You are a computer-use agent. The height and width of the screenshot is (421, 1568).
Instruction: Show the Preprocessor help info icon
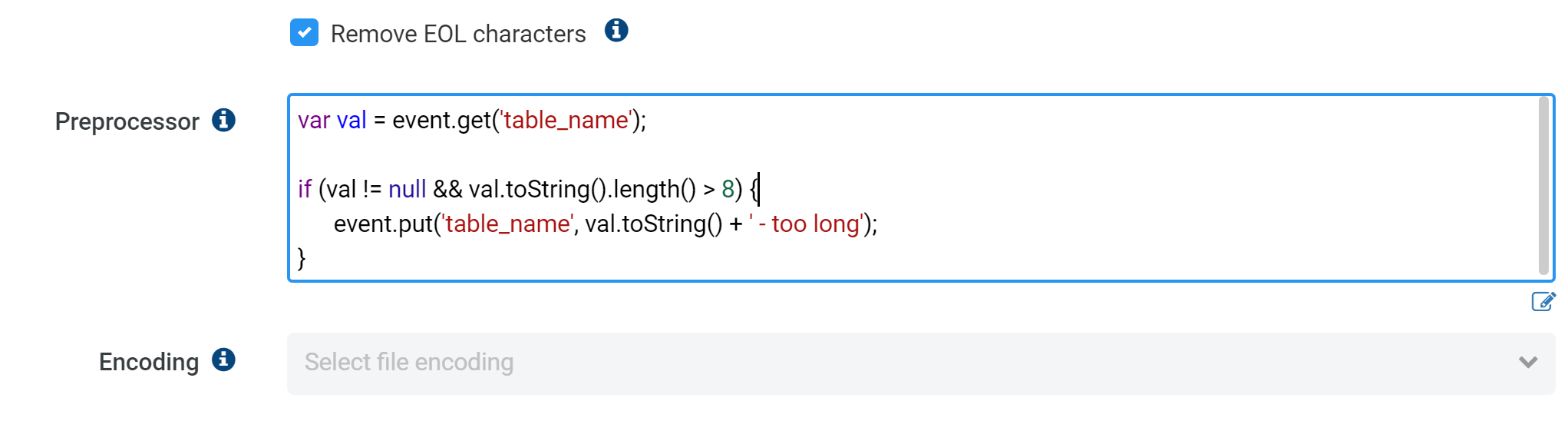[223, 120]
